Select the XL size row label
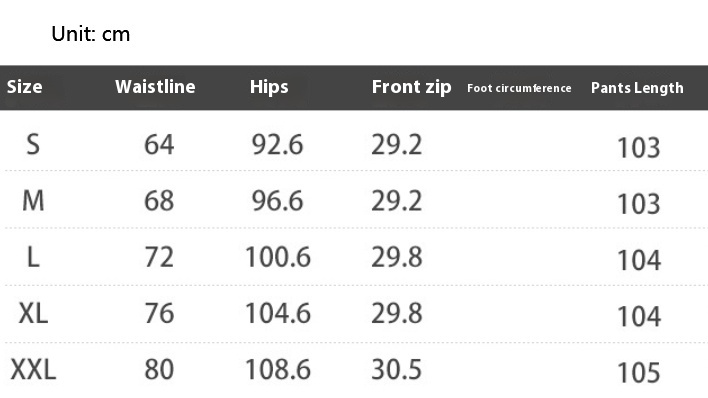This screenshot has width=708, height=398. pyautogui.click(x=33, y=313)
